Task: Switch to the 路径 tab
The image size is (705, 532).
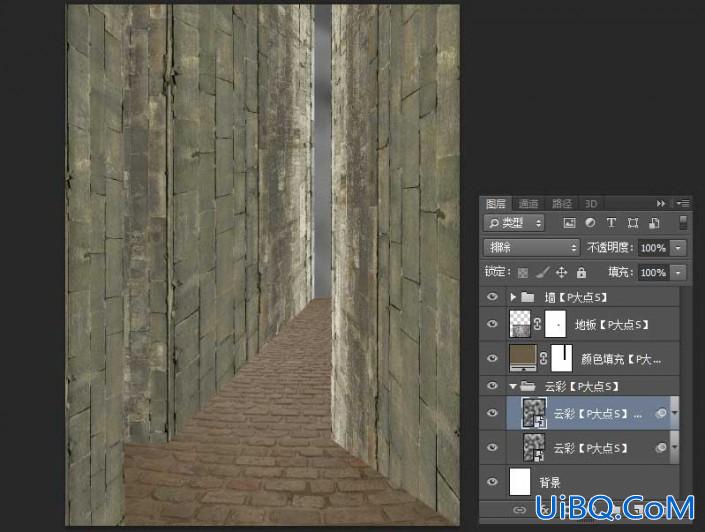Action: (562, 204)
